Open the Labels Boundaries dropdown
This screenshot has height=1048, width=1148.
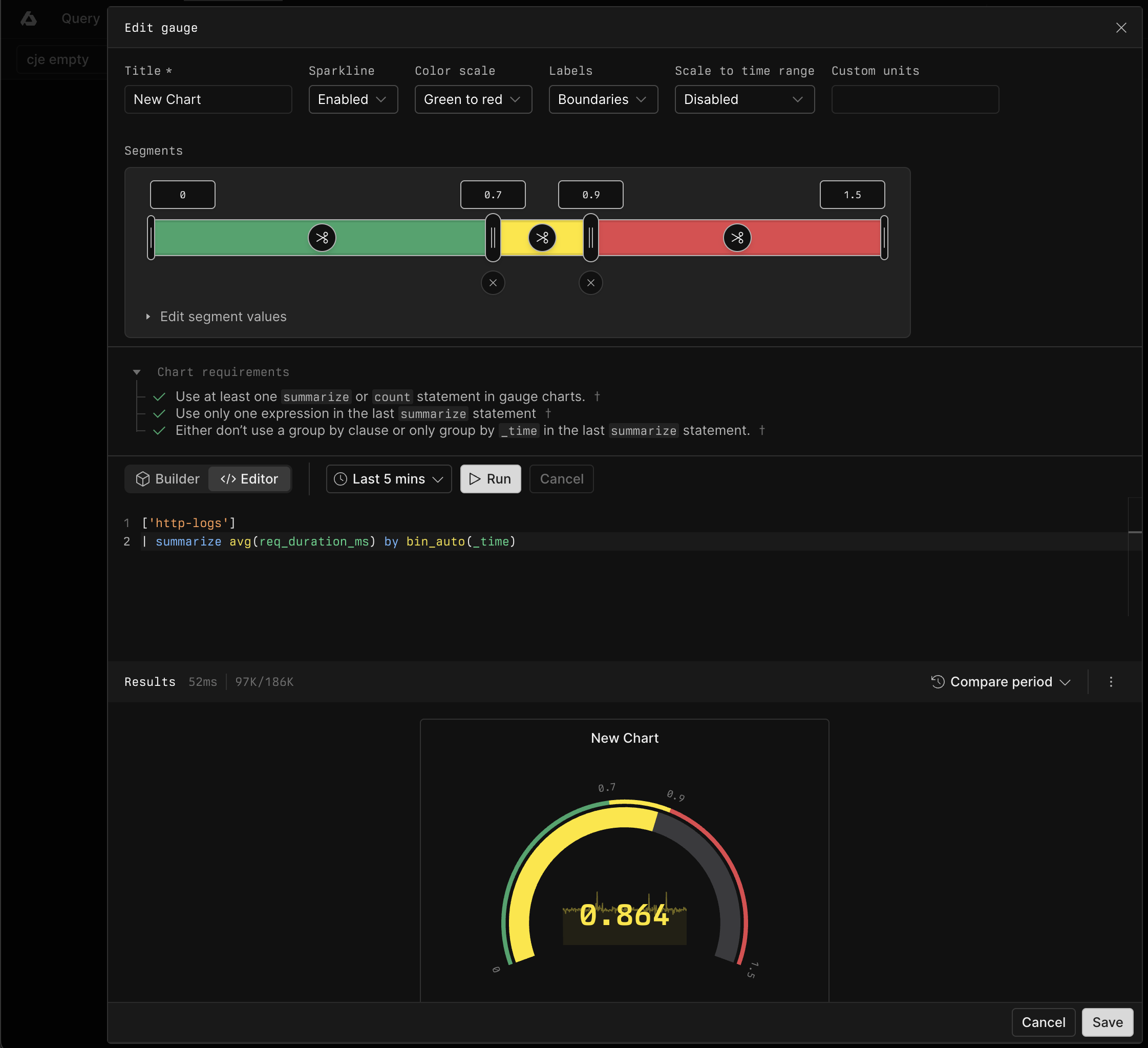point(603,99)
